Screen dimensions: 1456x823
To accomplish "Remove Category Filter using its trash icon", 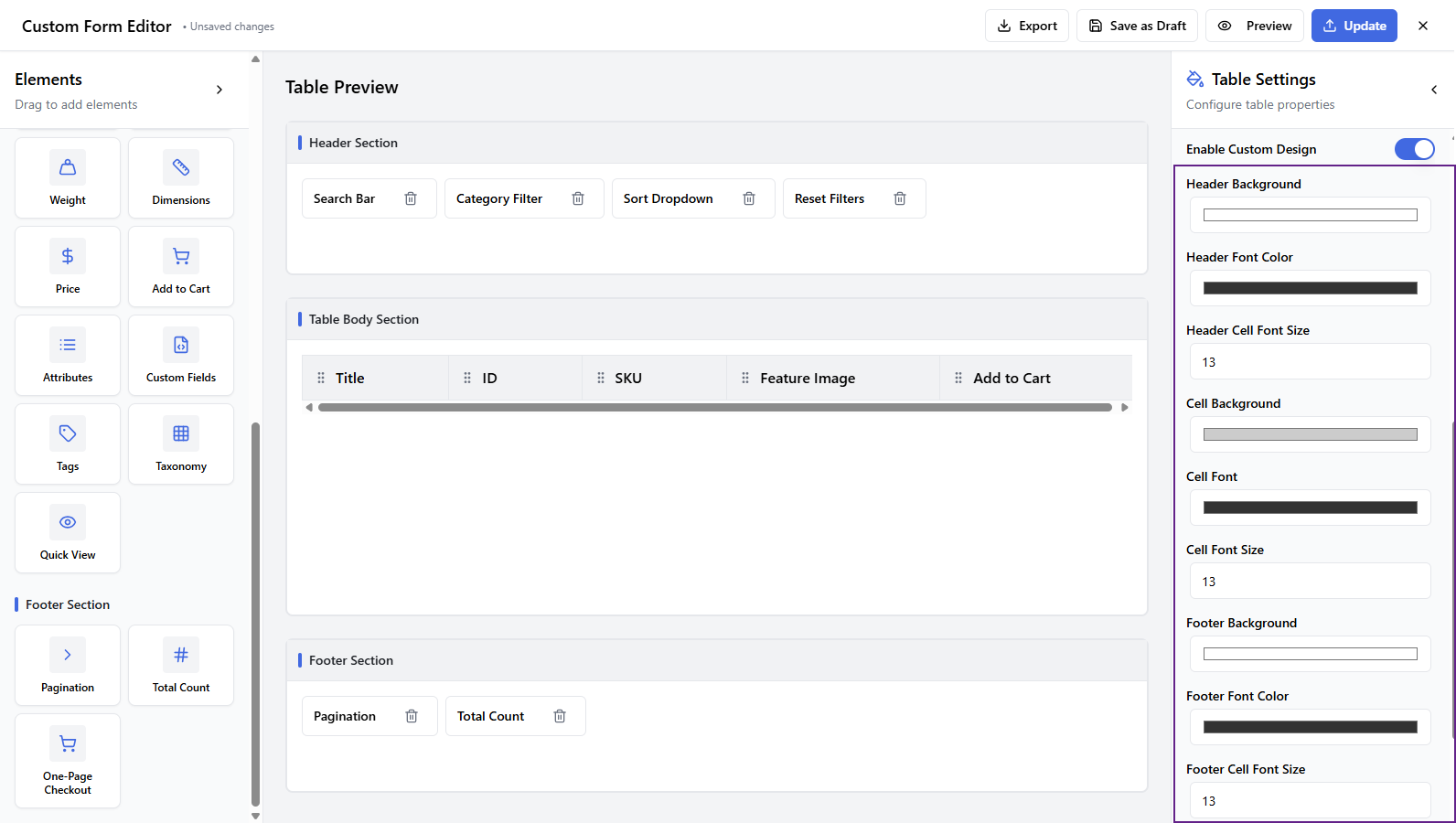I will point(578,198).
